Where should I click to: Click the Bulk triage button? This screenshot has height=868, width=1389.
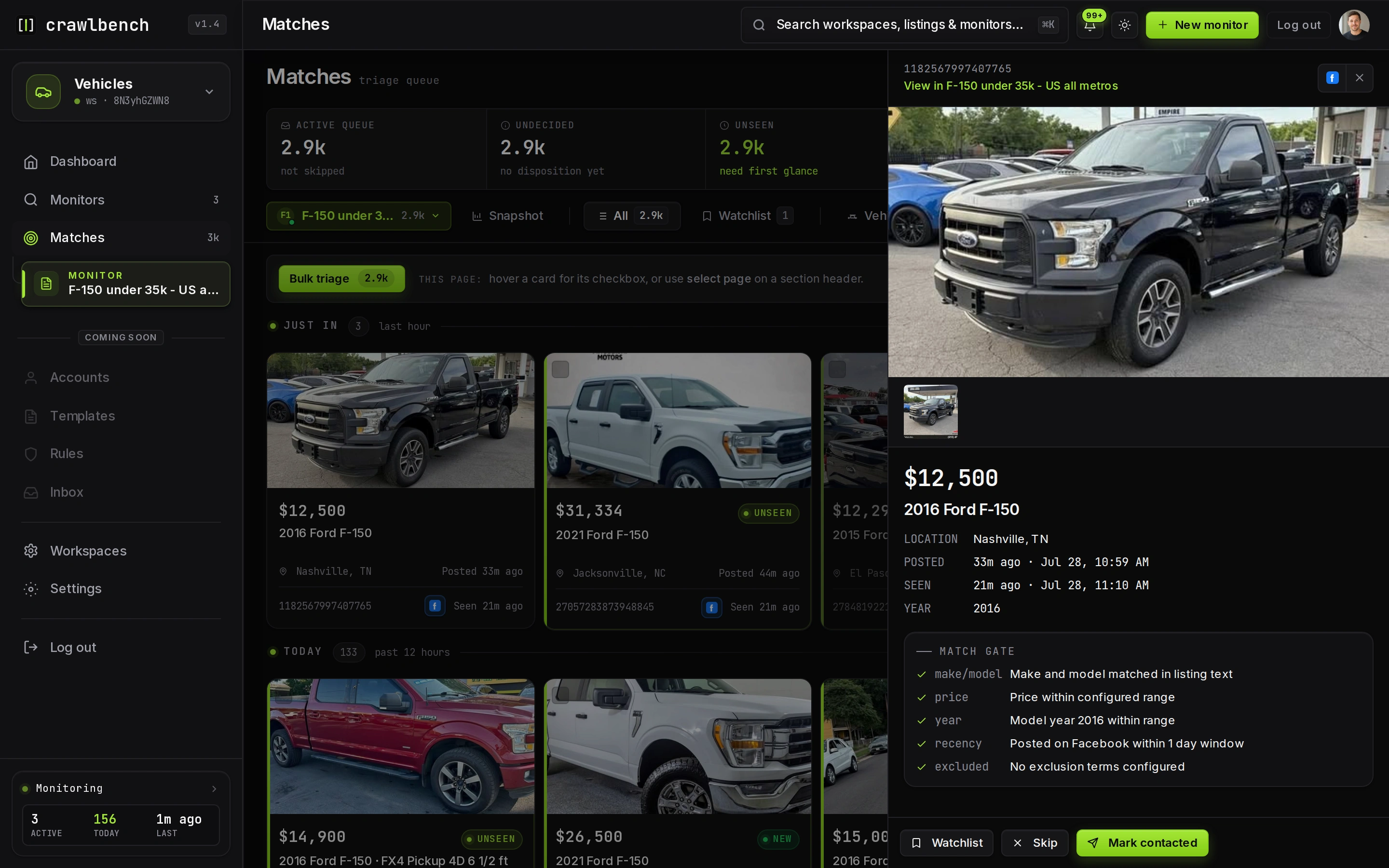coord(341,278)
